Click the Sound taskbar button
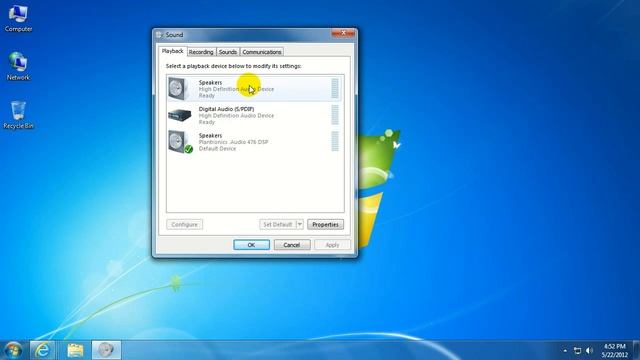 106,350
